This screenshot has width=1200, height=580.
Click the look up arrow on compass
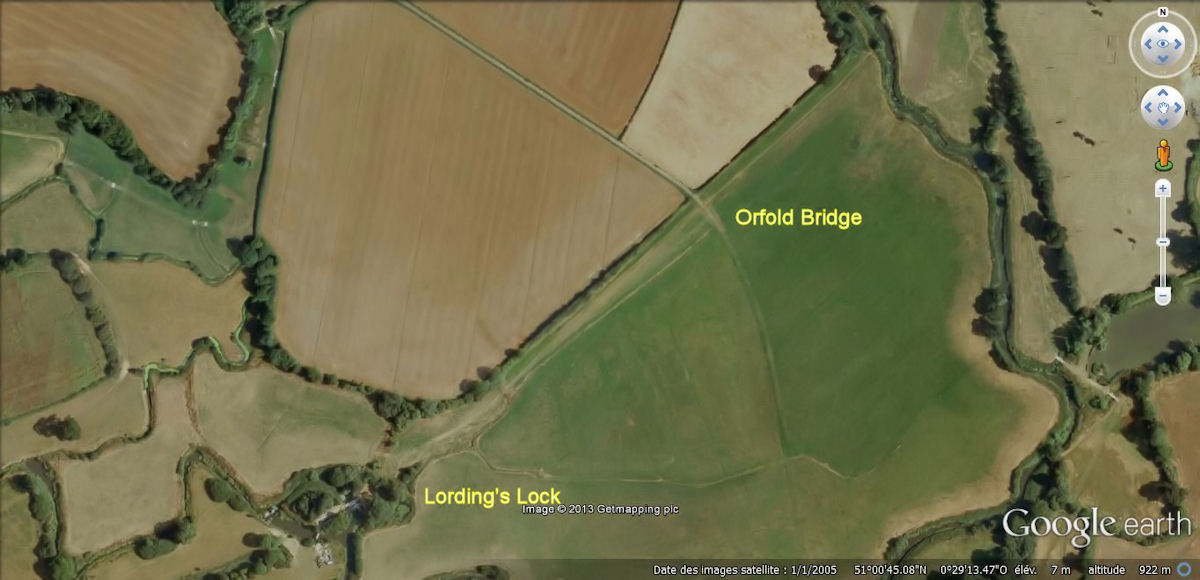click(1162, 28)
